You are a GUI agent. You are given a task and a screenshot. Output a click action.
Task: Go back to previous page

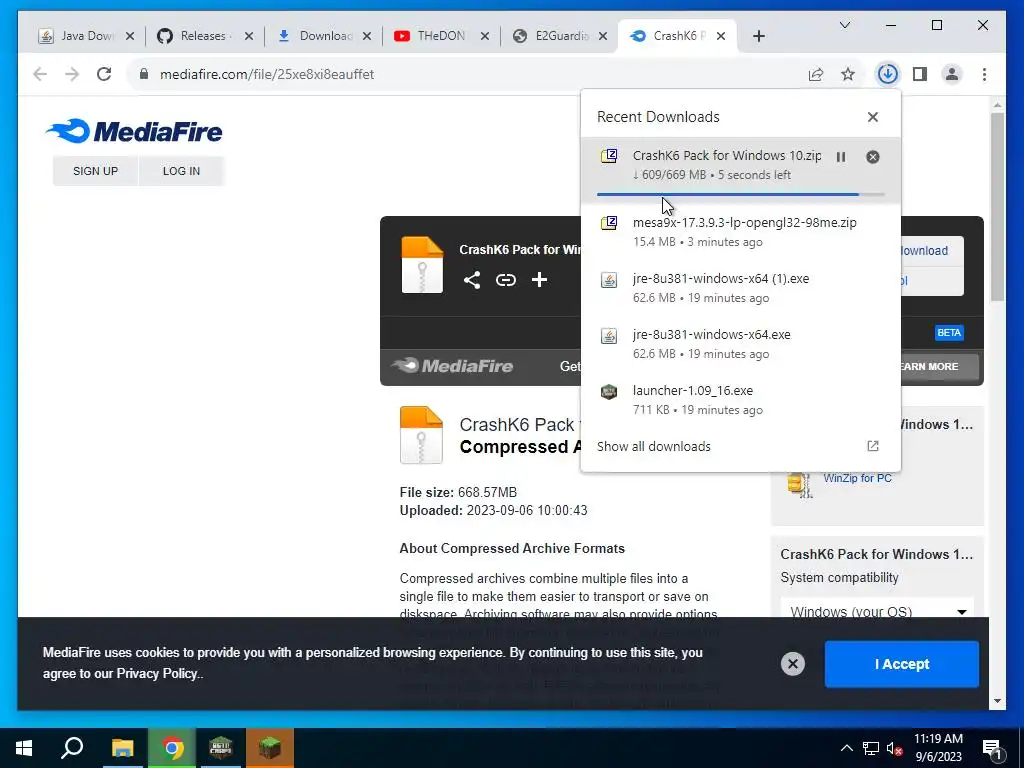[x=40, y=74]
